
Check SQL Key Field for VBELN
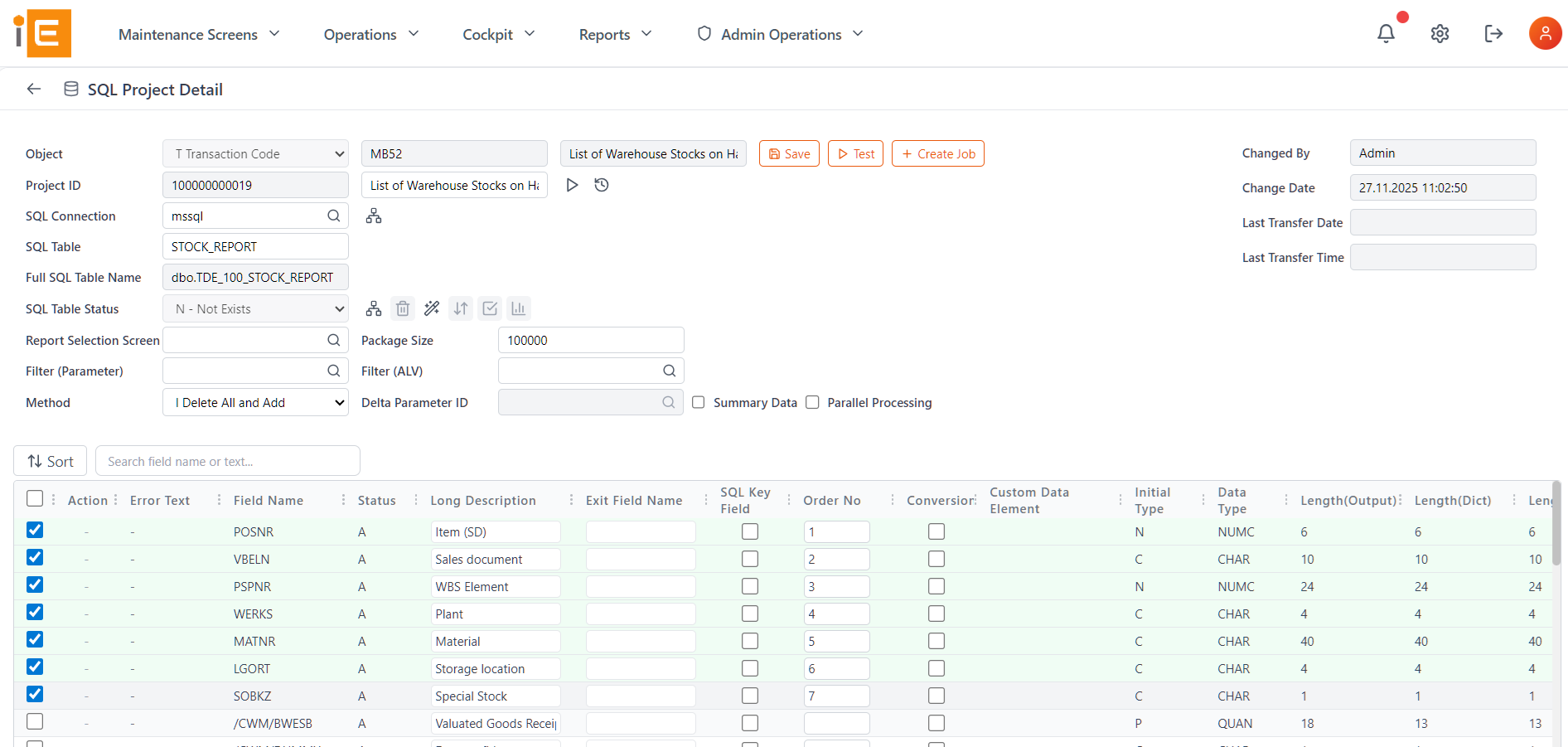tap(750, 559)
